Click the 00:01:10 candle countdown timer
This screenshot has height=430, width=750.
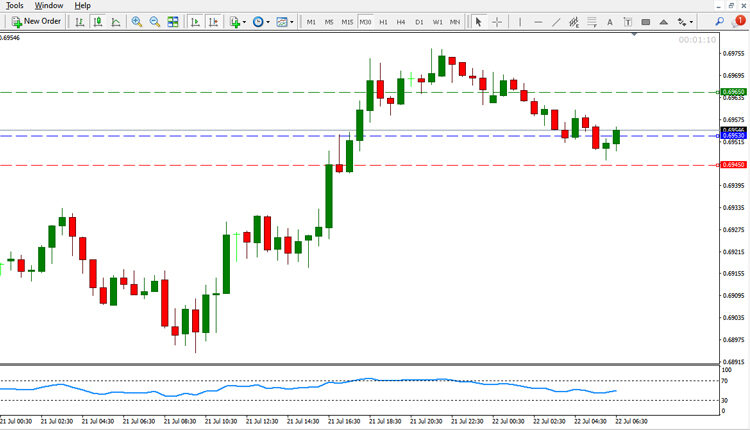[x=697, y=40]
